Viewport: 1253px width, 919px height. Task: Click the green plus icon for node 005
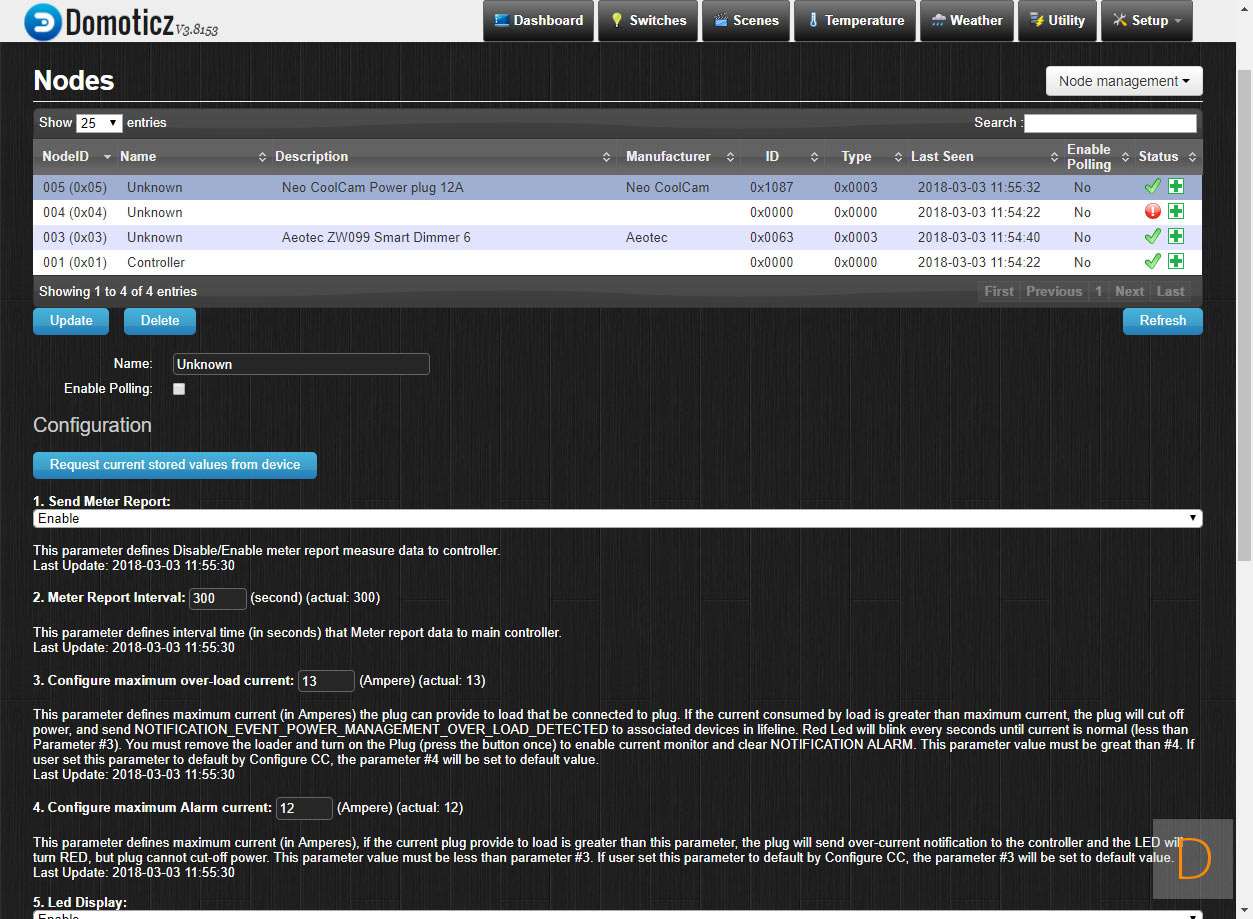(x=1176, y=187)
